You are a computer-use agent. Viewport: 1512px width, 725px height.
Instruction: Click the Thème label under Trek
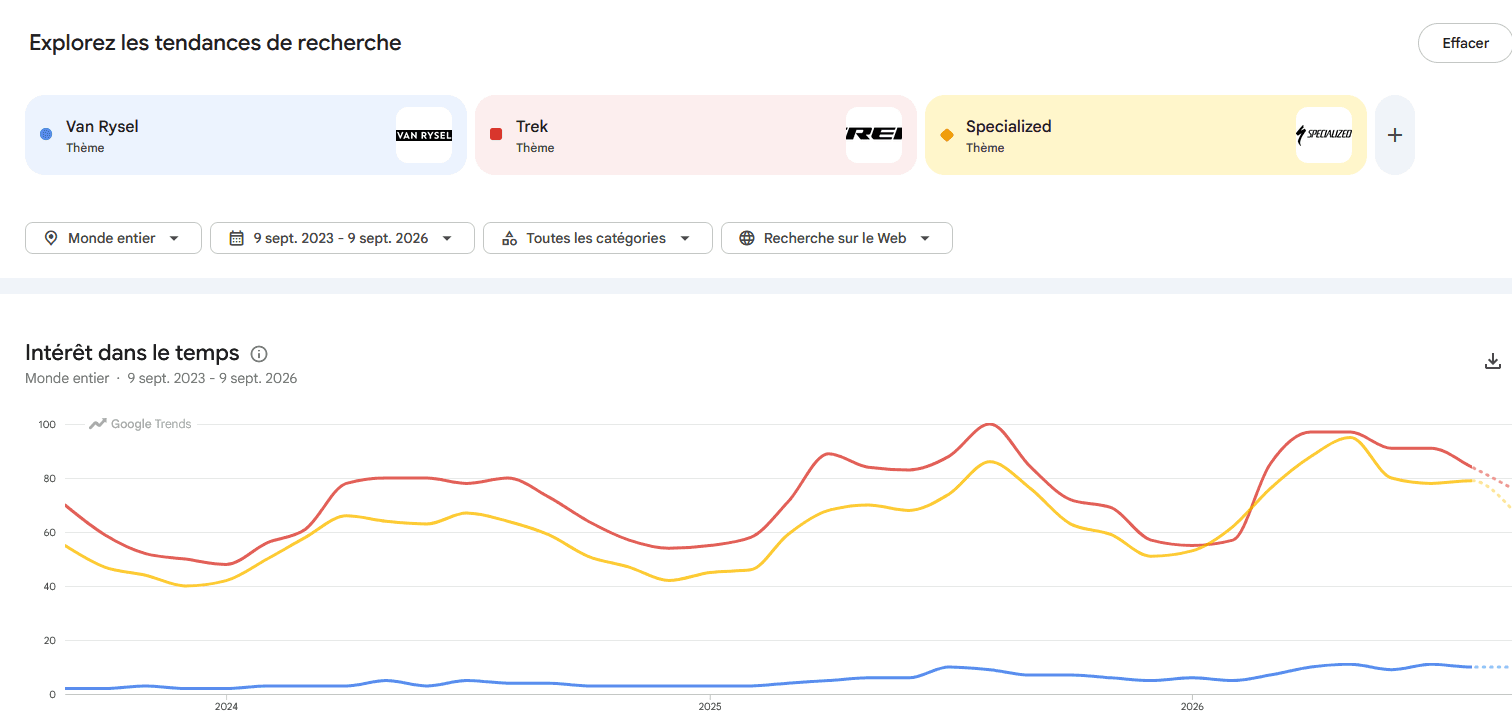click(x=535, y=148)
